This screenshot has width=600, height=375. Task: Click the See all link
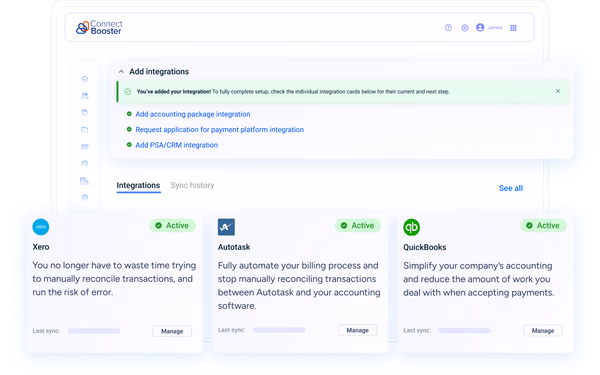(511, 188)
